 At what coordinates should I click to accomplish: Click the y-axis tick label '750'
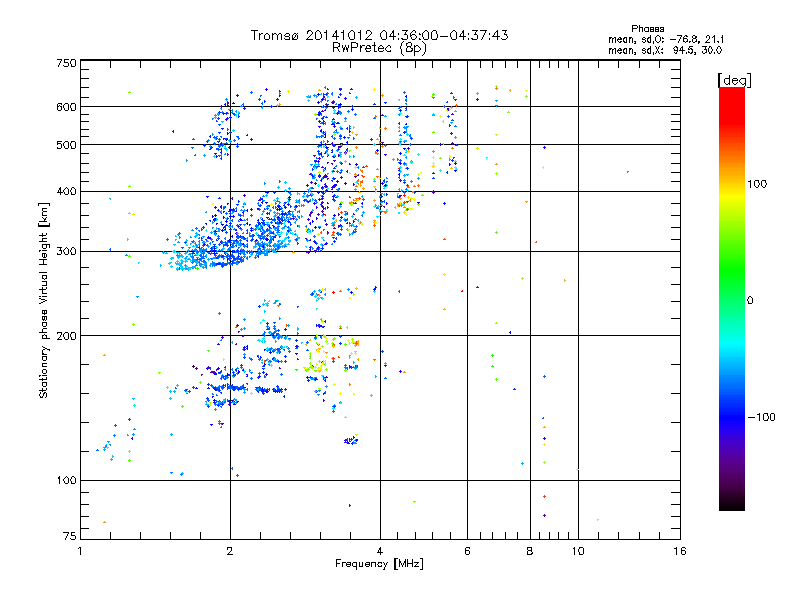pyautogui.click(x=67, y=63)
